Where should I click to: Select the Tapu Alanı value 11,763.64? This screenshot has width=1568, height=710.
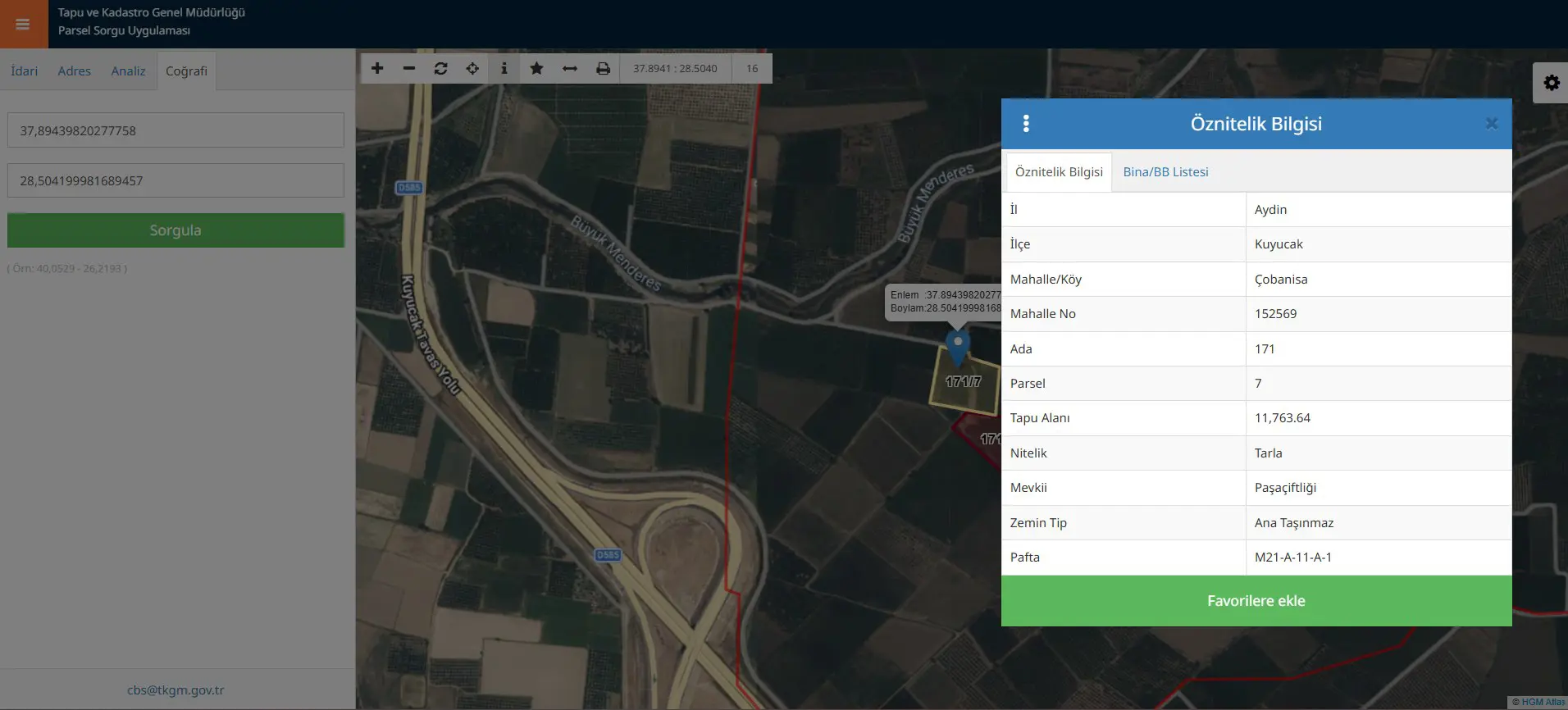[1379, 418]
